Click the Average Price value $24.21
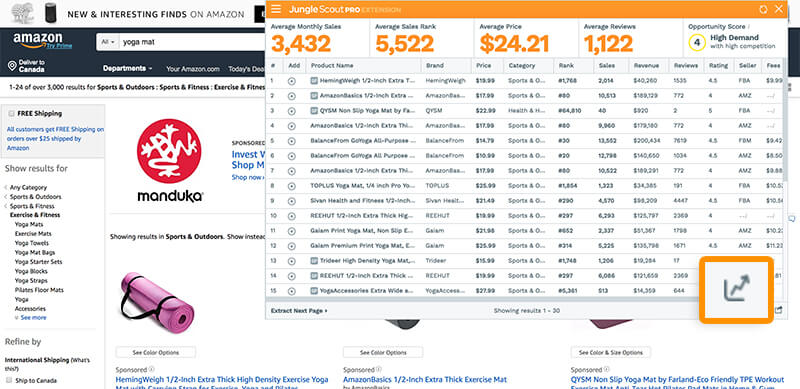Image resolution: width=800 pixels, height=389 pixels. (514, 44)
